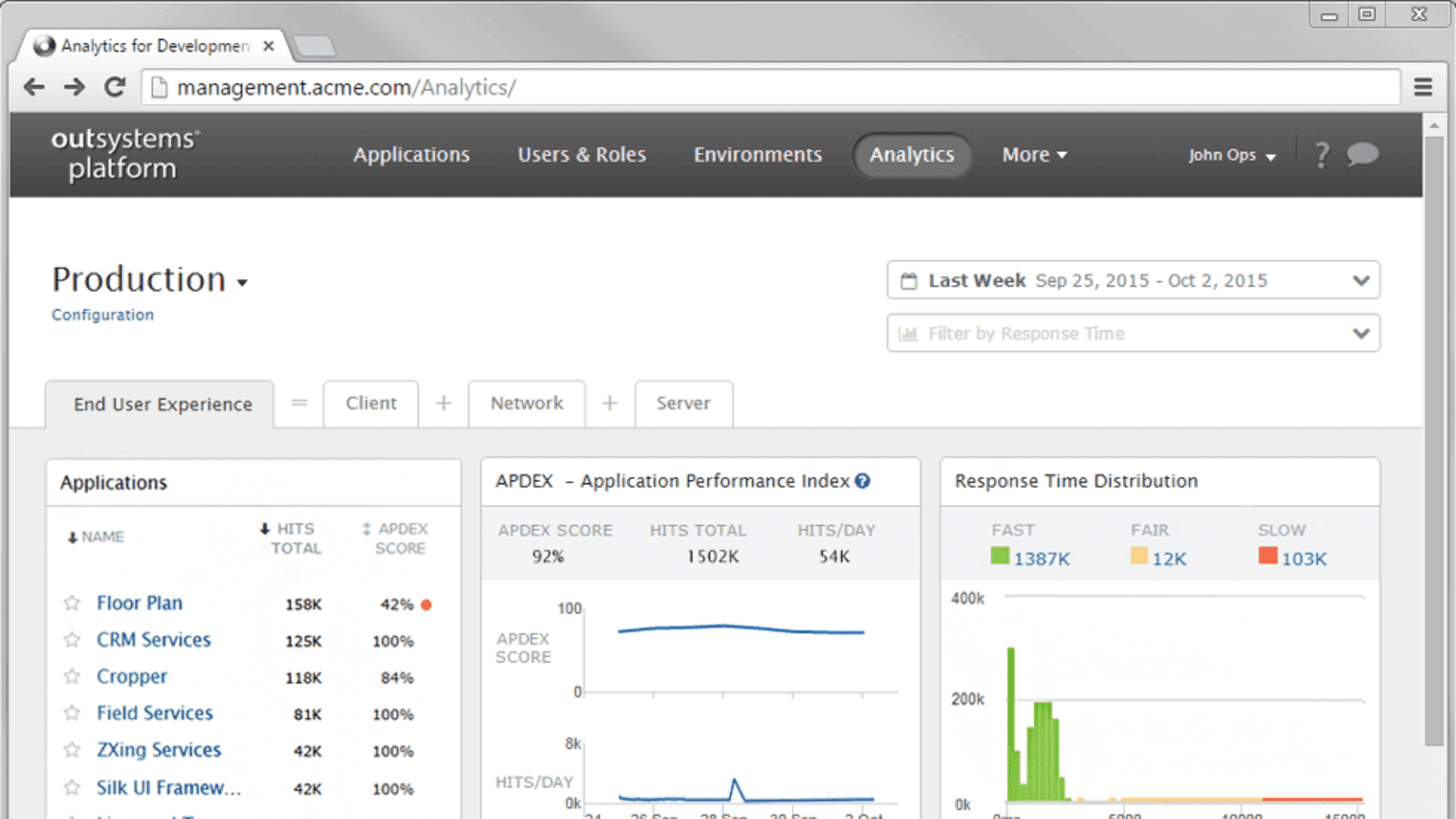Star the Field Services application

[72, 713]
